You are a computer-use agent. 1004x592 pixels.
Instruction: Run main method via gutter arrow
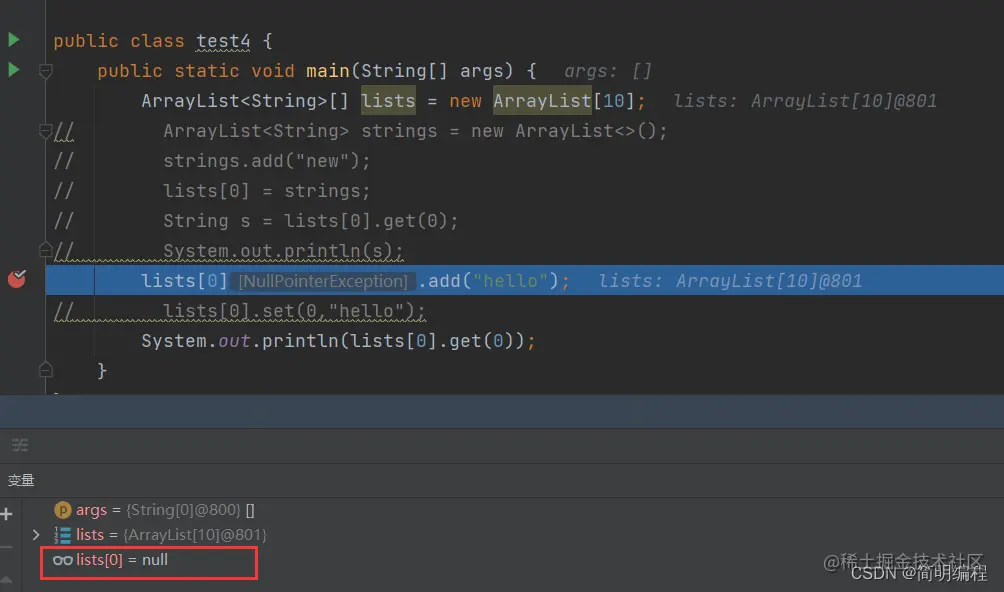(13, 69)
